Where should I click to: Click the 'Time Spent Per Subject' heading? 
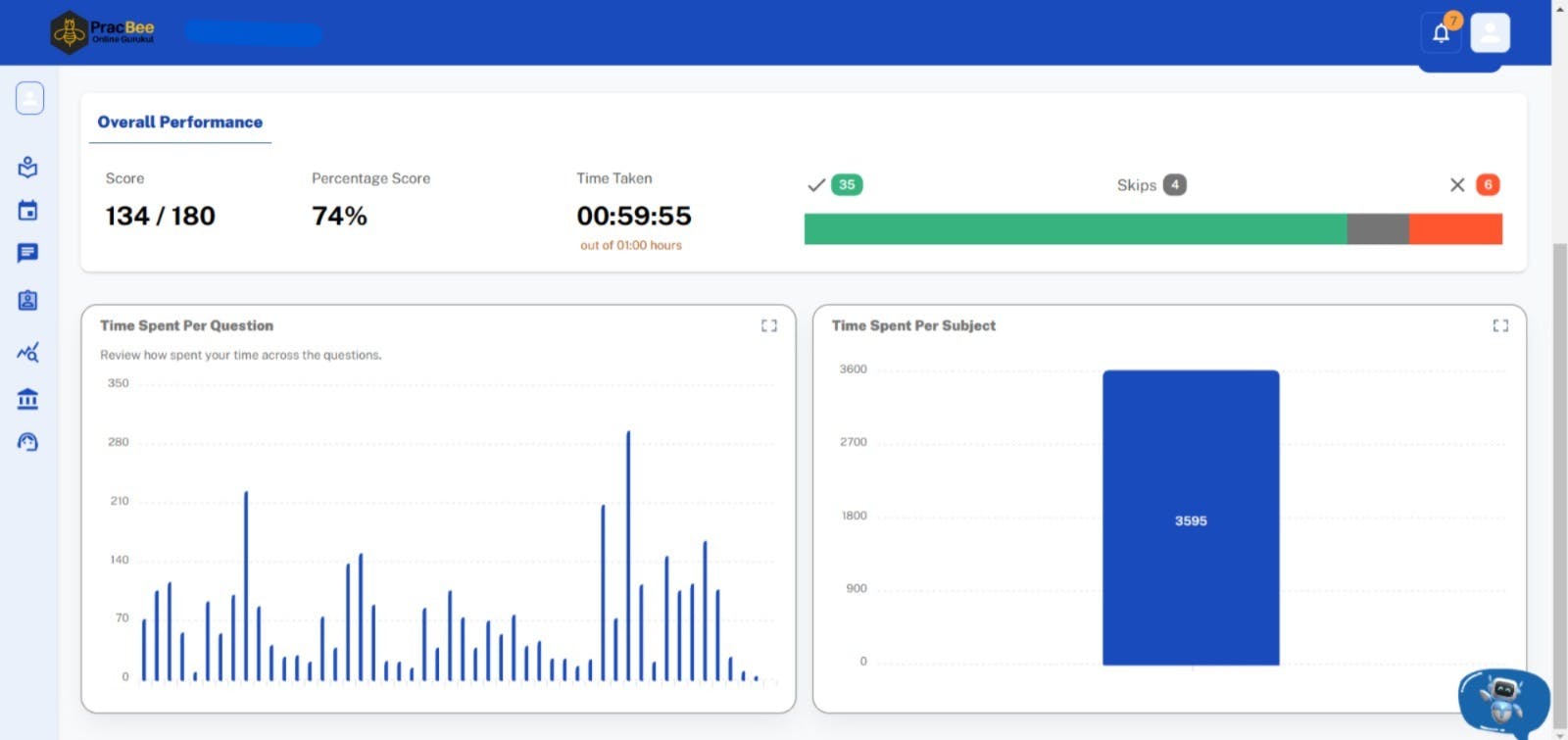(913, 325)
